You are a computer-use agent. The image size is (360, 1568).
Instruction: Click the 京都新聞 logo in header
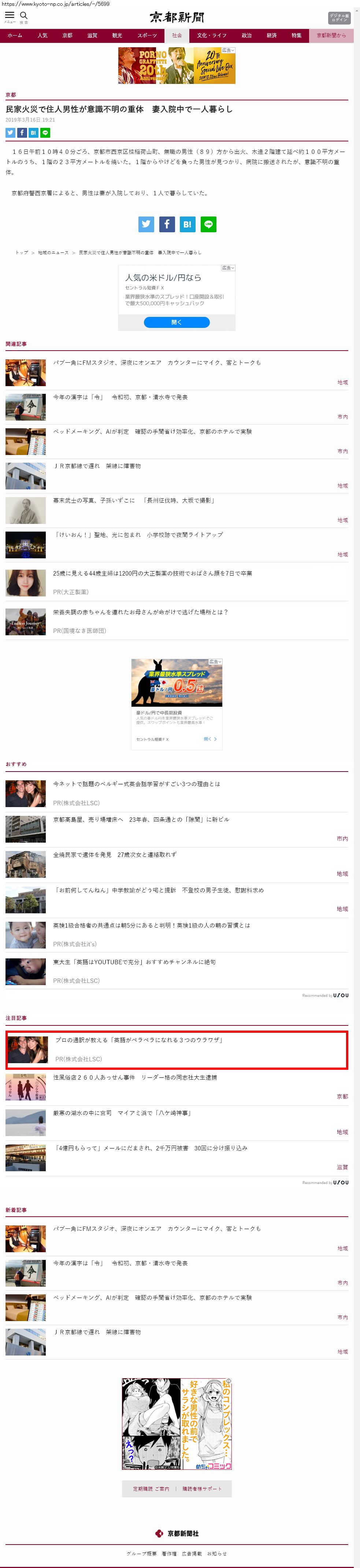tap(177, 17)
